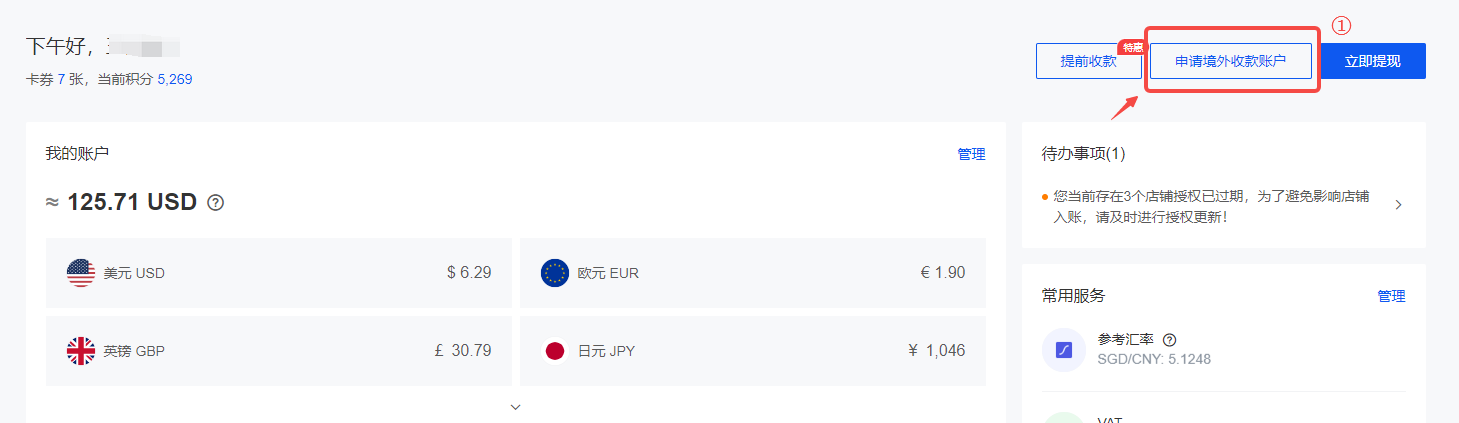This screenshot has height=423, width=1459.
Task: Click the points value 5,269 link
Action: [174, 79]
